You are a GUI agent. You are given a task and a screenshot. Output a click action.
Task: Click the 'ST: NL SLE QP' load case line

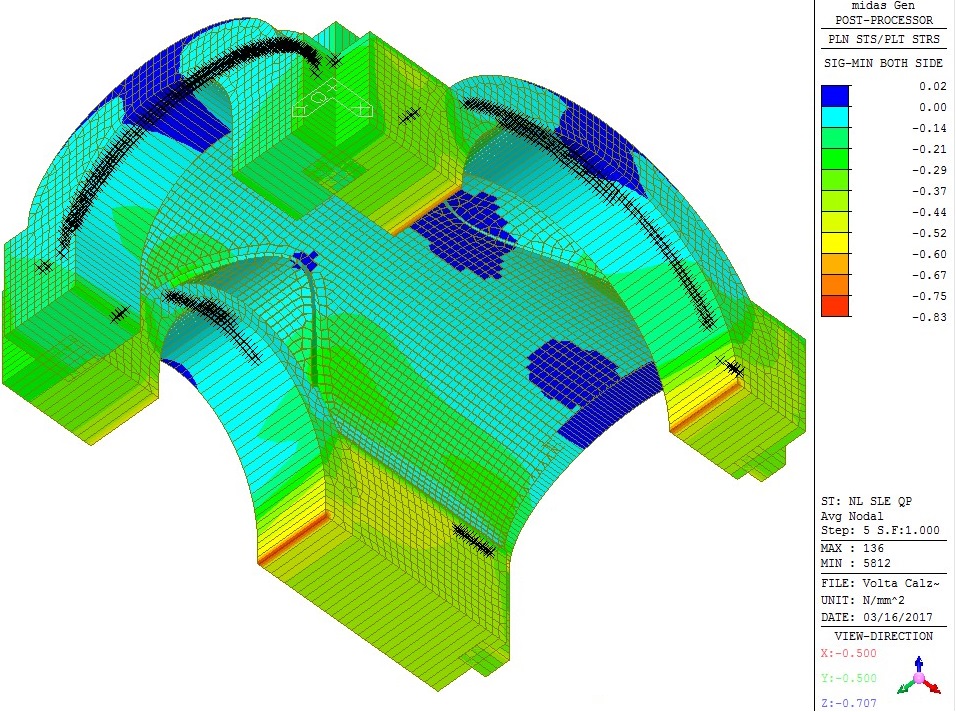(x=866, y=501)
